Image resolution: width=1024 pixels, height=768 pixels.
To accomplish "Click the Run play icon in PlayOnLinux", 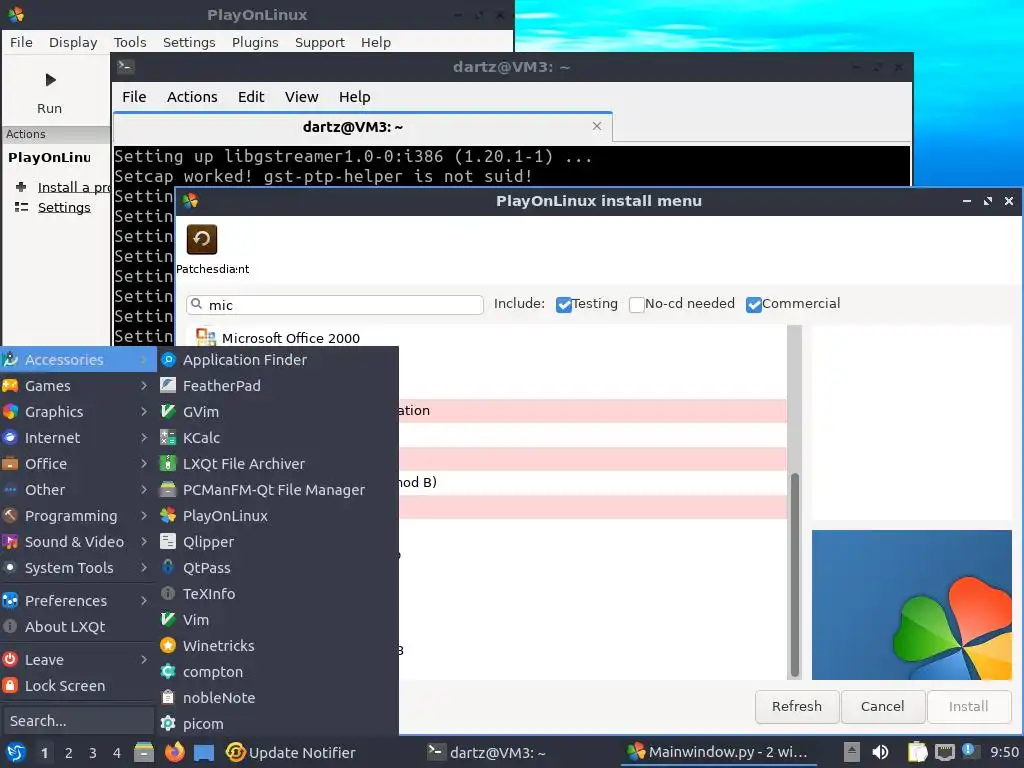I will pyautogui.click(x=50, y=80).
